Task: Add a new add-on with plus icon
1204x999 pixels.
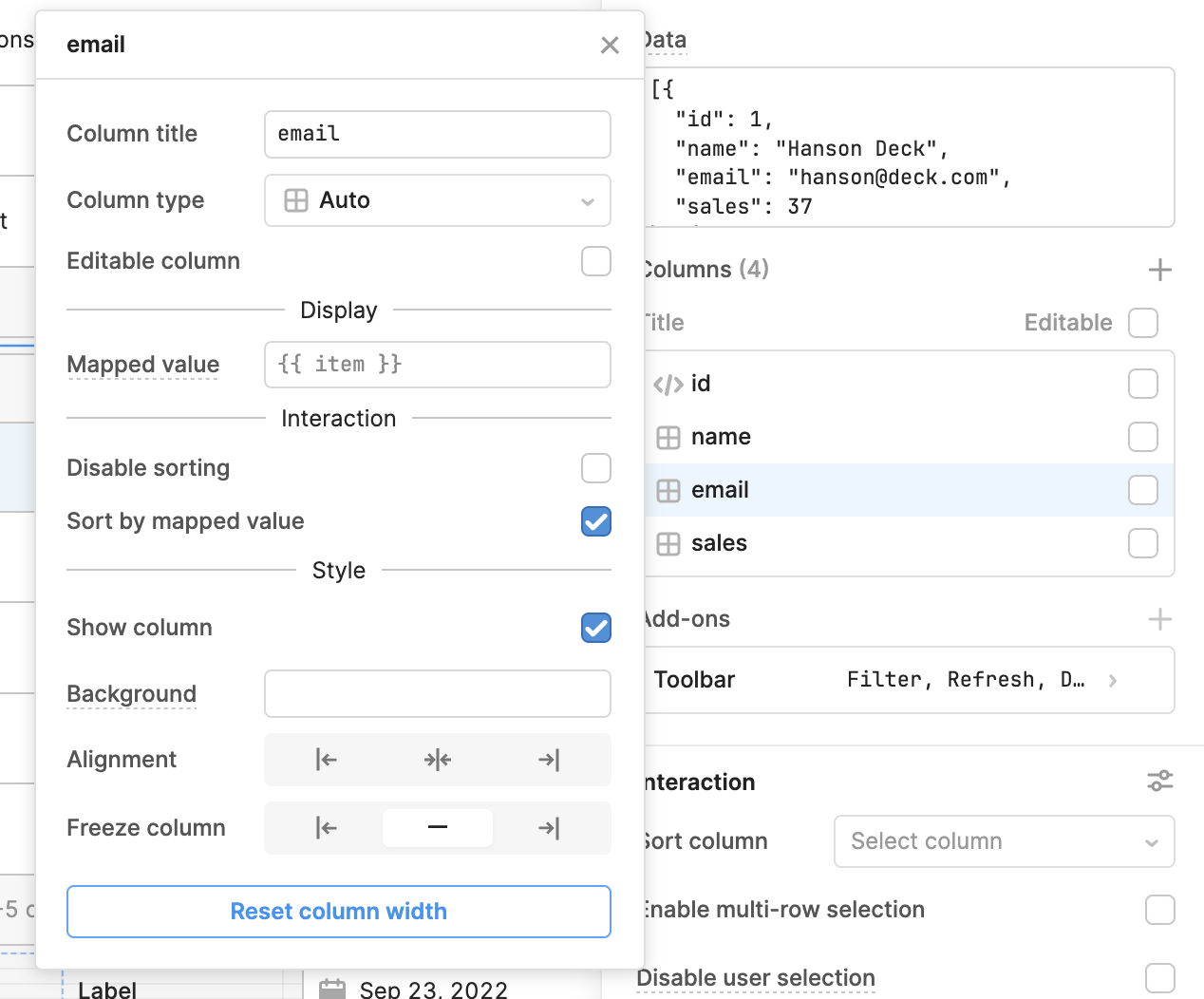Action: click(1159, 619)
